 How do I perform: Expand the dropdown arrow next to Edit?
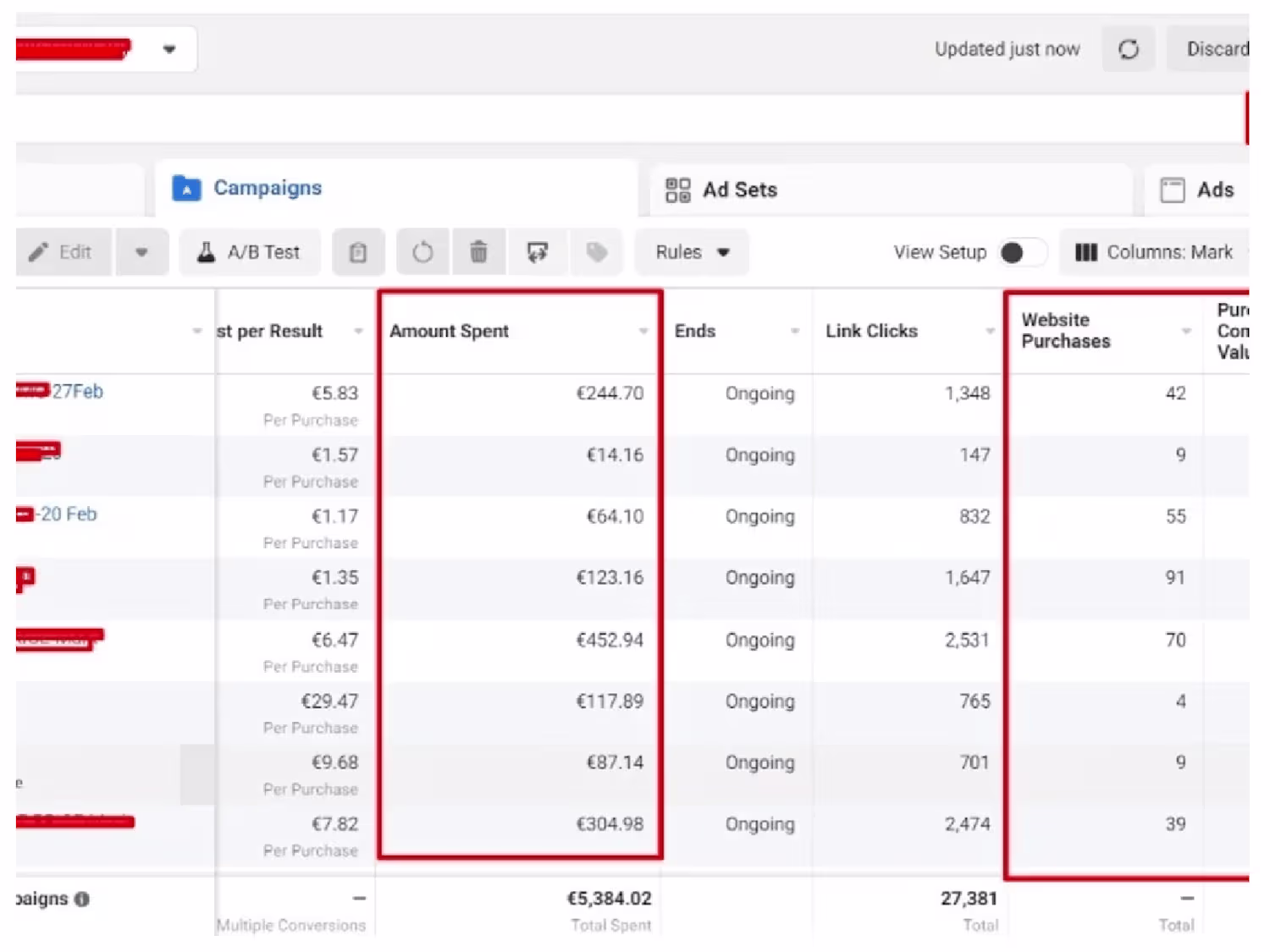point(141,252)
